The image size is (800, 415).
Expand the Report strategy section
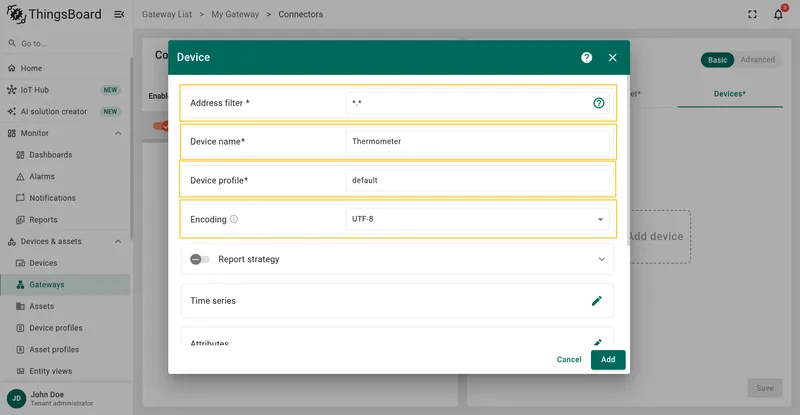point(602,259)
